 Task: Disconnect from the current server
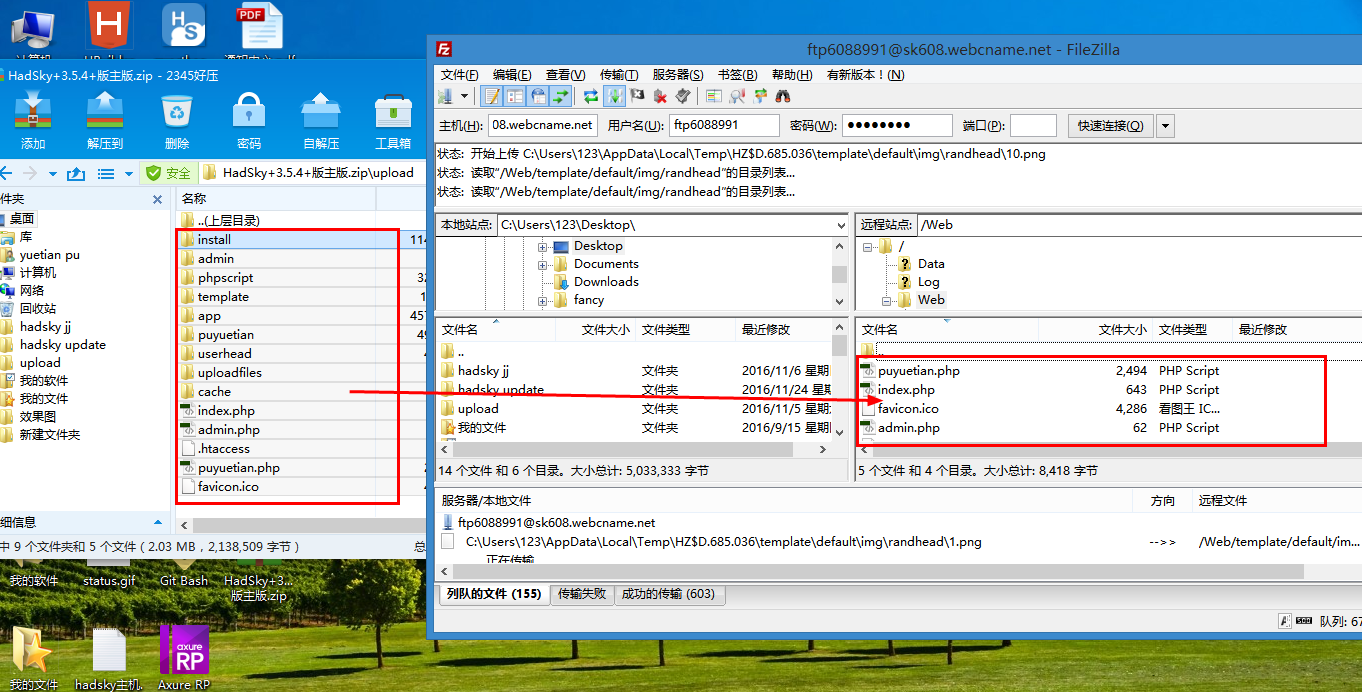point(660,96)
